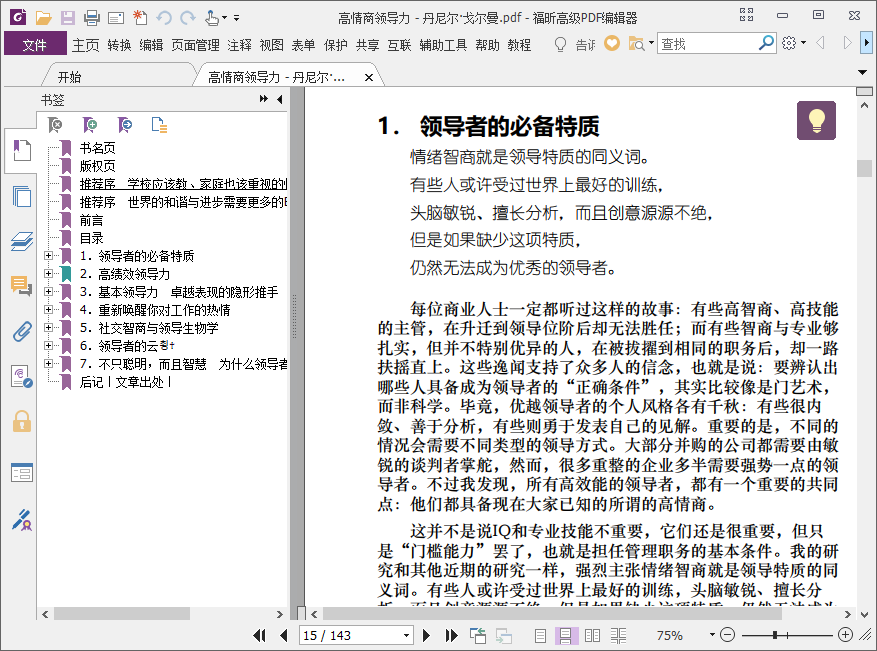This screenshot has width=877, height=651.
Task: Open the Pages thumbnail panel in the sidebar
Action: (21, 196)
